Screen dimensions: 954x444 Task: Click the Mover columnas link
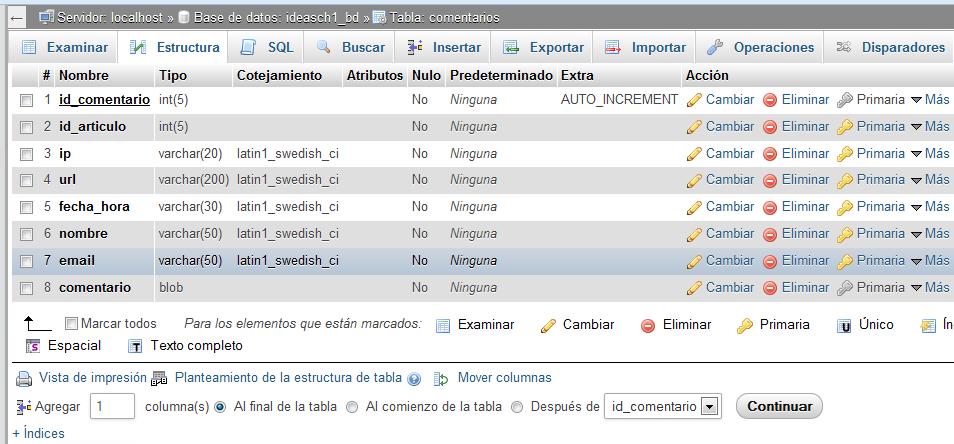[504, 378]
